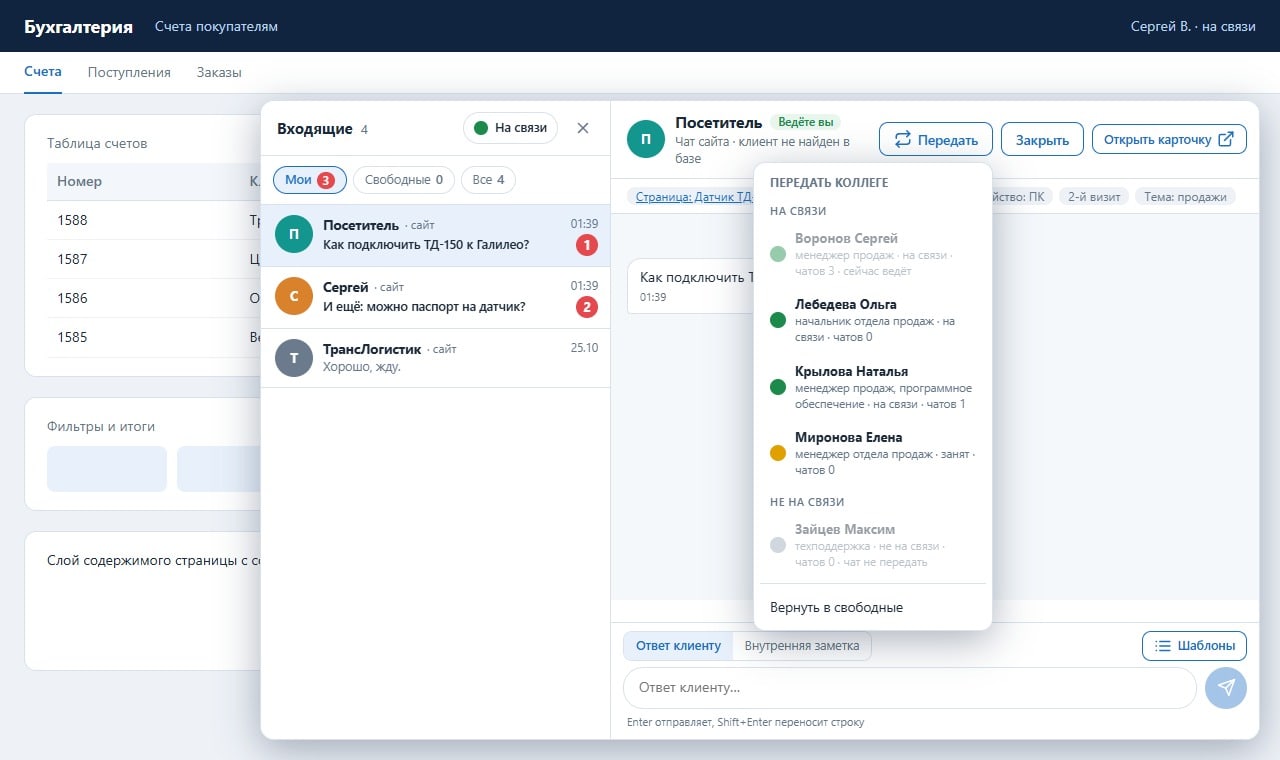Screen dimensions: 1280x760
Task: Open the Страница: Датчик ТД link chip
Action: (x=691, y=197)
